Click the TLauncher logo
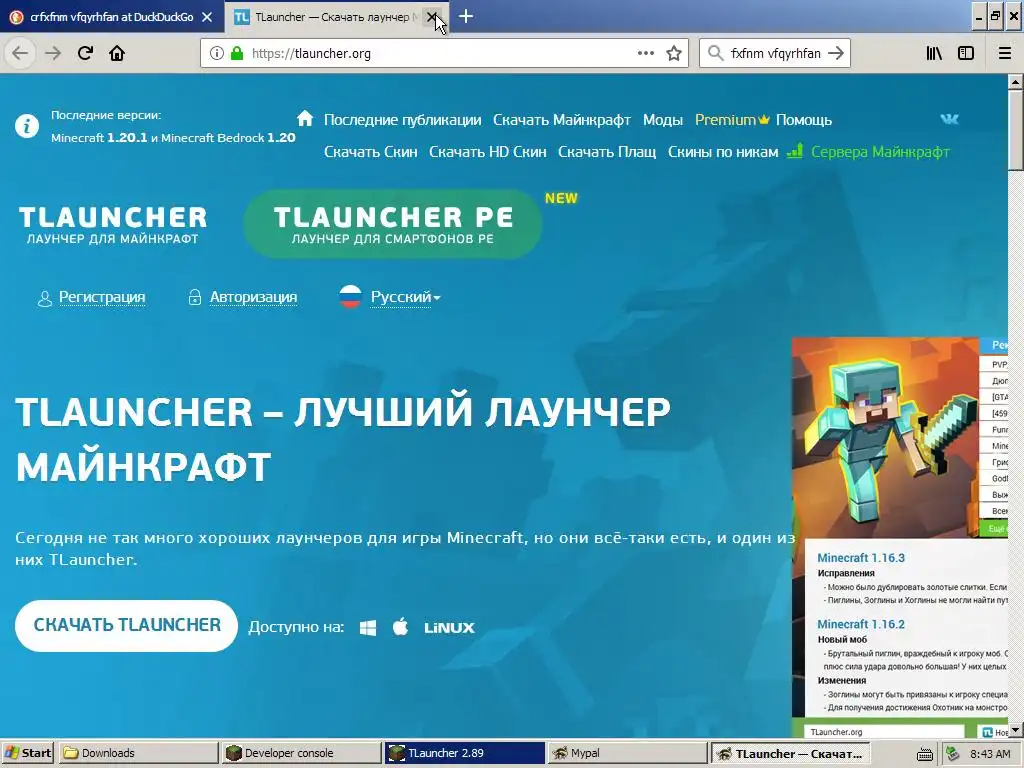Screen dimensions: 1024x768 [x=112, y=225]
